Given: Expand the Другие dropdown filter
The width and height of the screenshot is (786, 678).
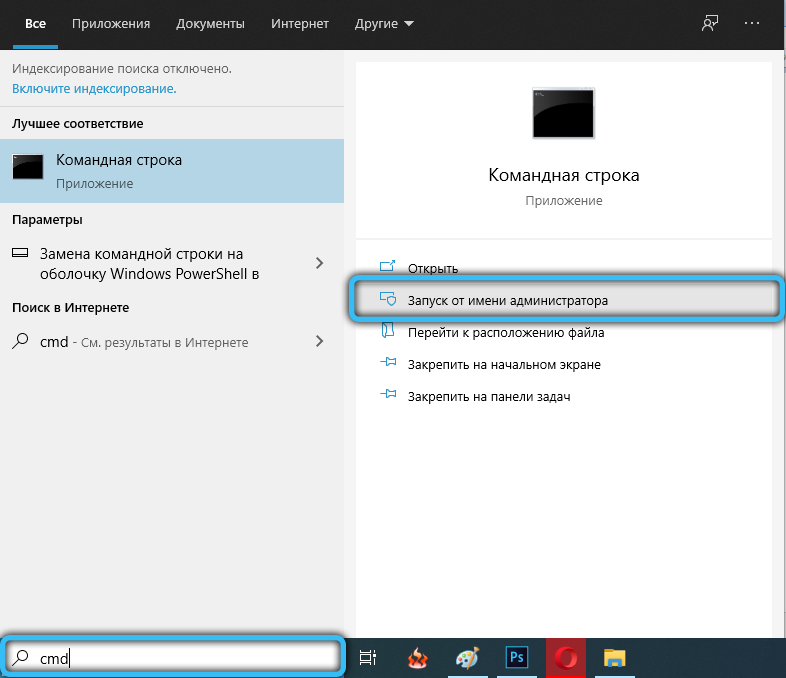Looking at the screenshot, I should [x=384, y=24].
